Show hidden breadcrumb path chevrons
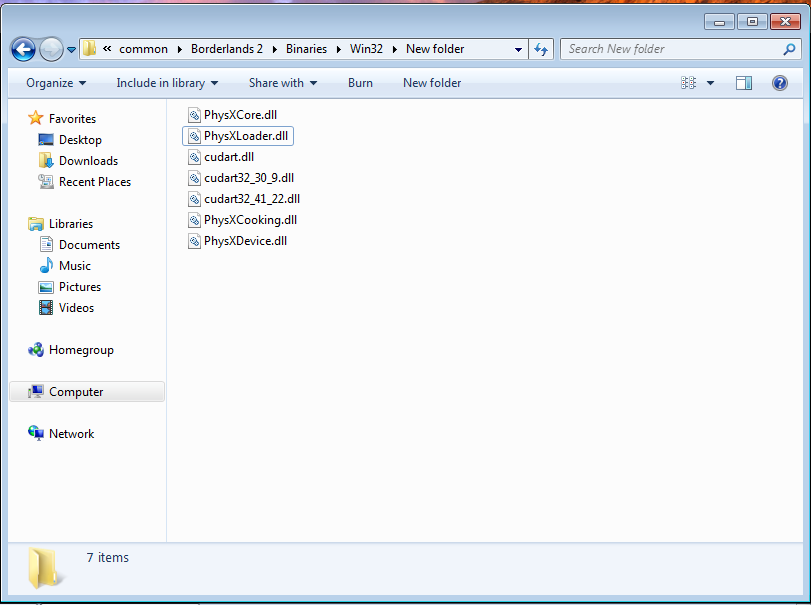811x605 pixels. tap(107, 49)
